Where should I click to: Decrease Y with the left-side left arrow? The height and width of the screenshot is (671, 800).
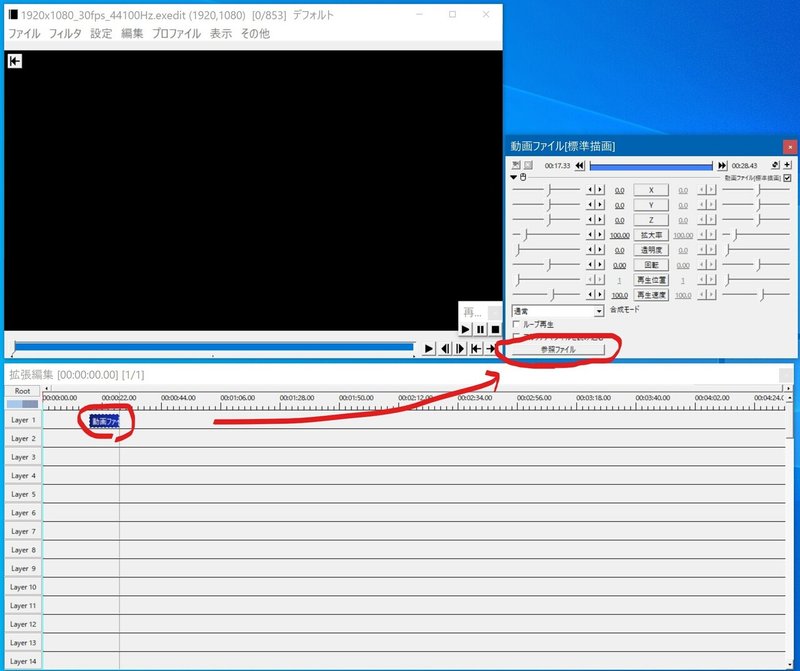(x=590, y=205)
